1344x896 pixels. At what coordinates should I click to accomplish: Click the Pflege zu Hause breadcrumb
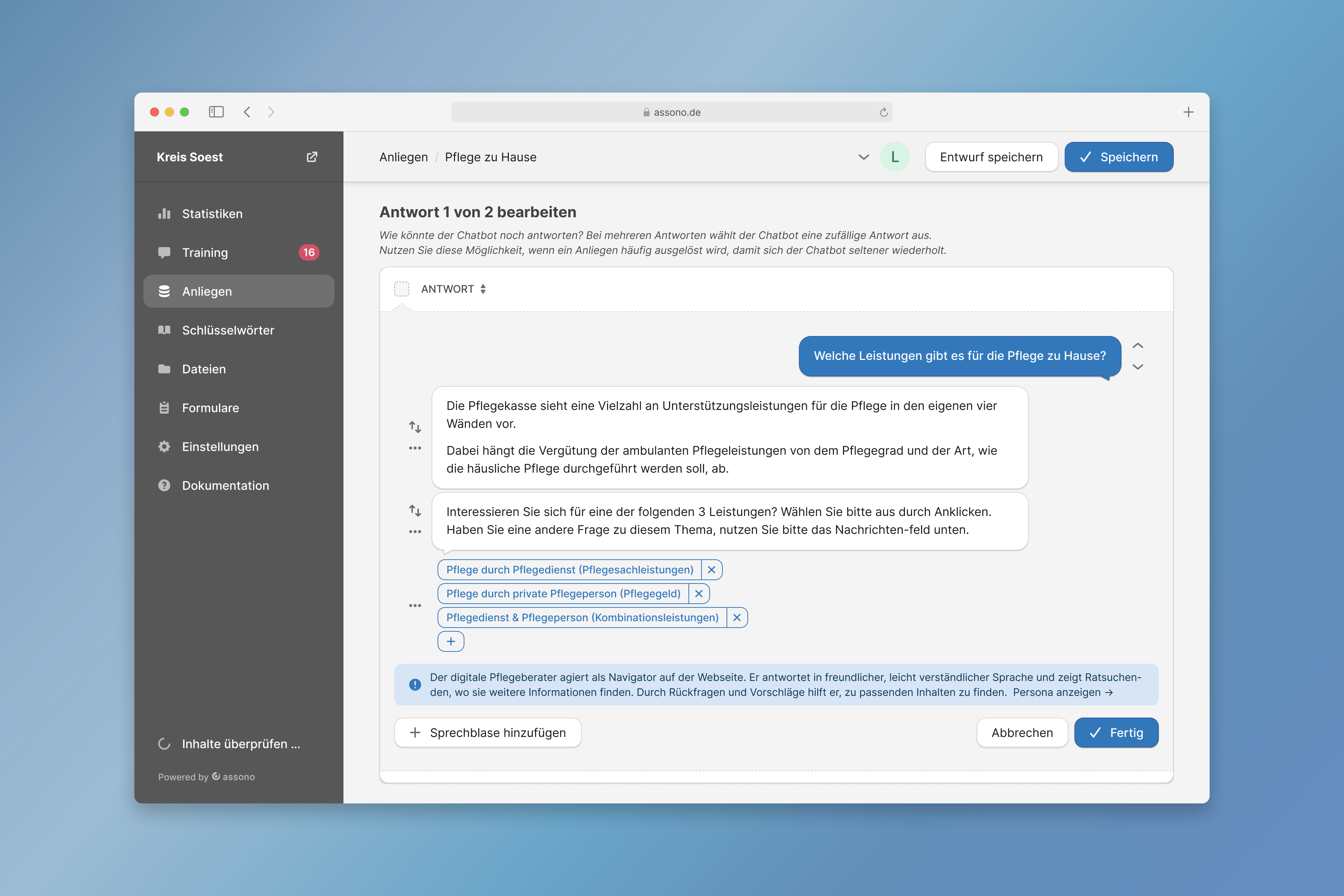pos(490,157)
